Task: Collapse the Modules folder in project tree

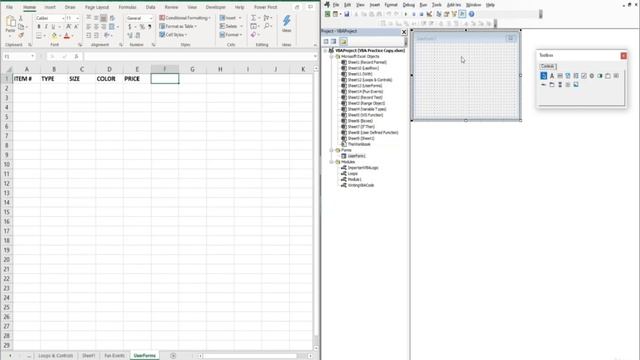Action: (331, 162)
